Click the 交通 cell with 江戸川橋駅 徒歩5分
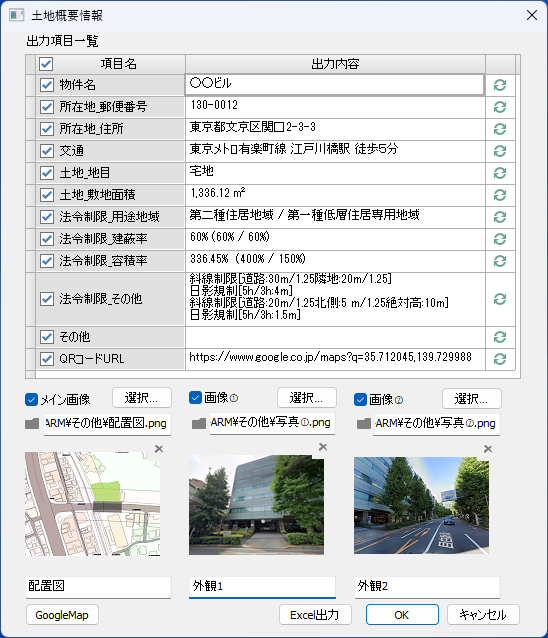The image size is (548, 638). (335, 151)
